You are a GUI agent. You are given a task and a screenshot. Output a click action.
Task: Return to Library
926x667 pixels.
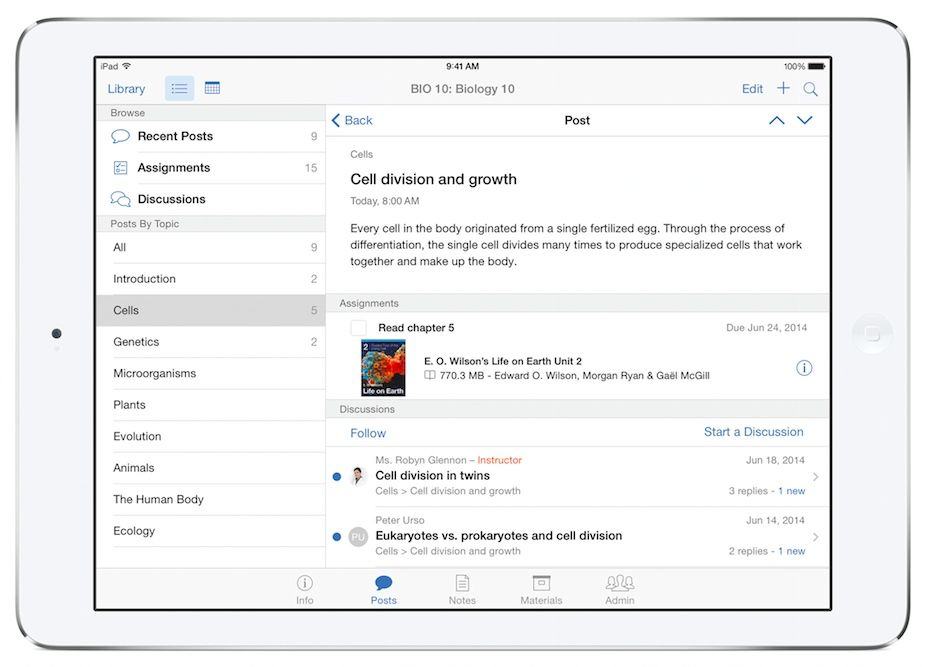(126, 89)
